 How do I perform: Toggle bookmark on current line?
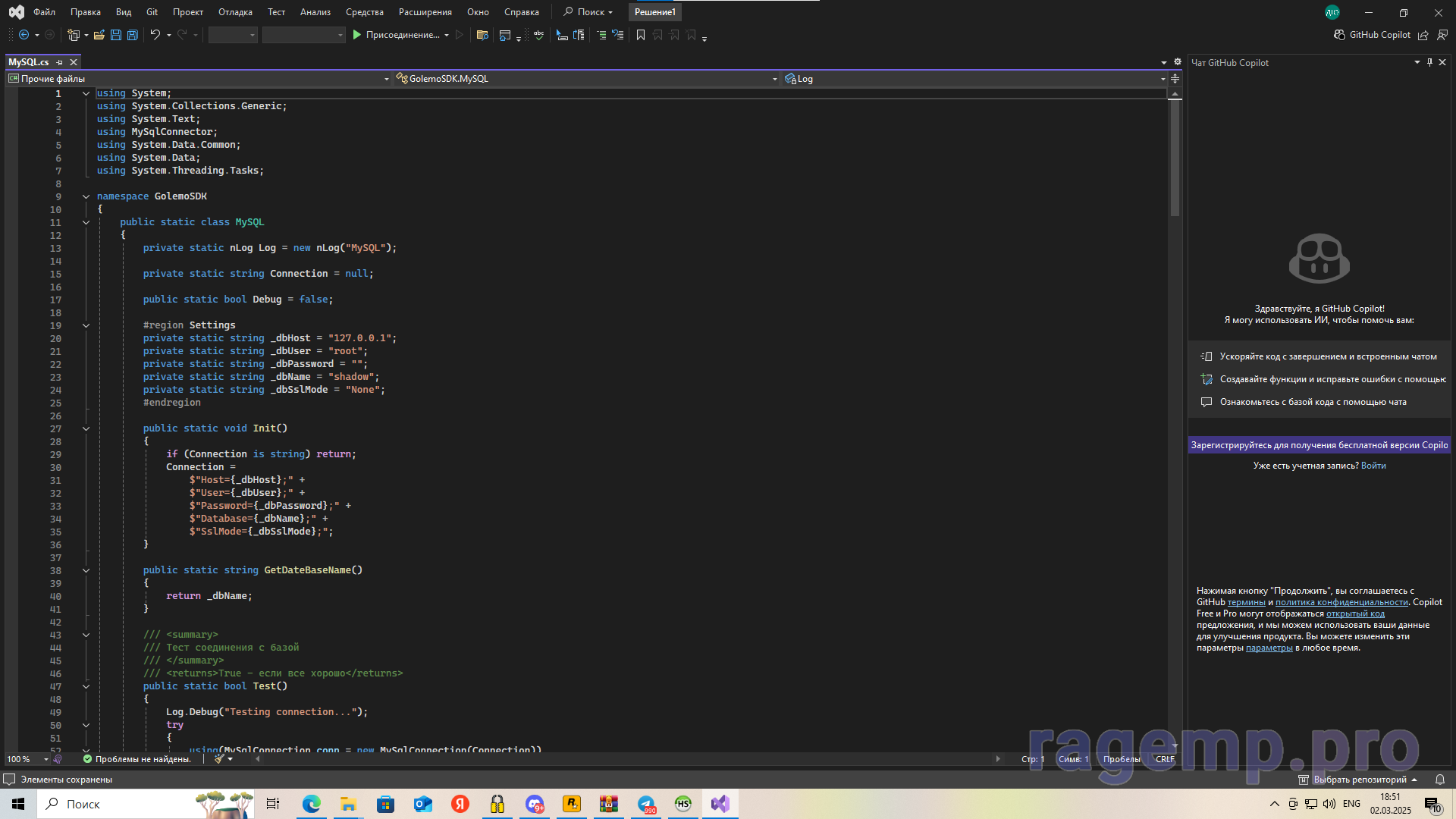tap(641, 35)
